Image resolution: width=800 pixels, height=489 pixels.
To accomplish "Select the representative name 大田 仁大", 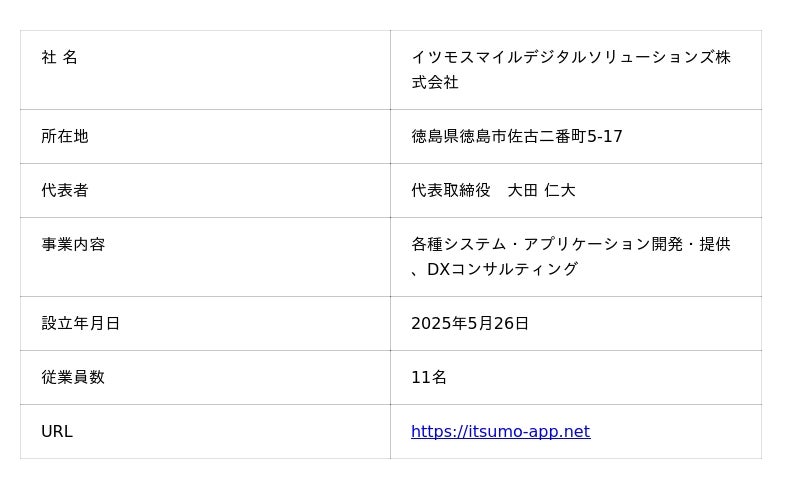I will coord(541,190).
